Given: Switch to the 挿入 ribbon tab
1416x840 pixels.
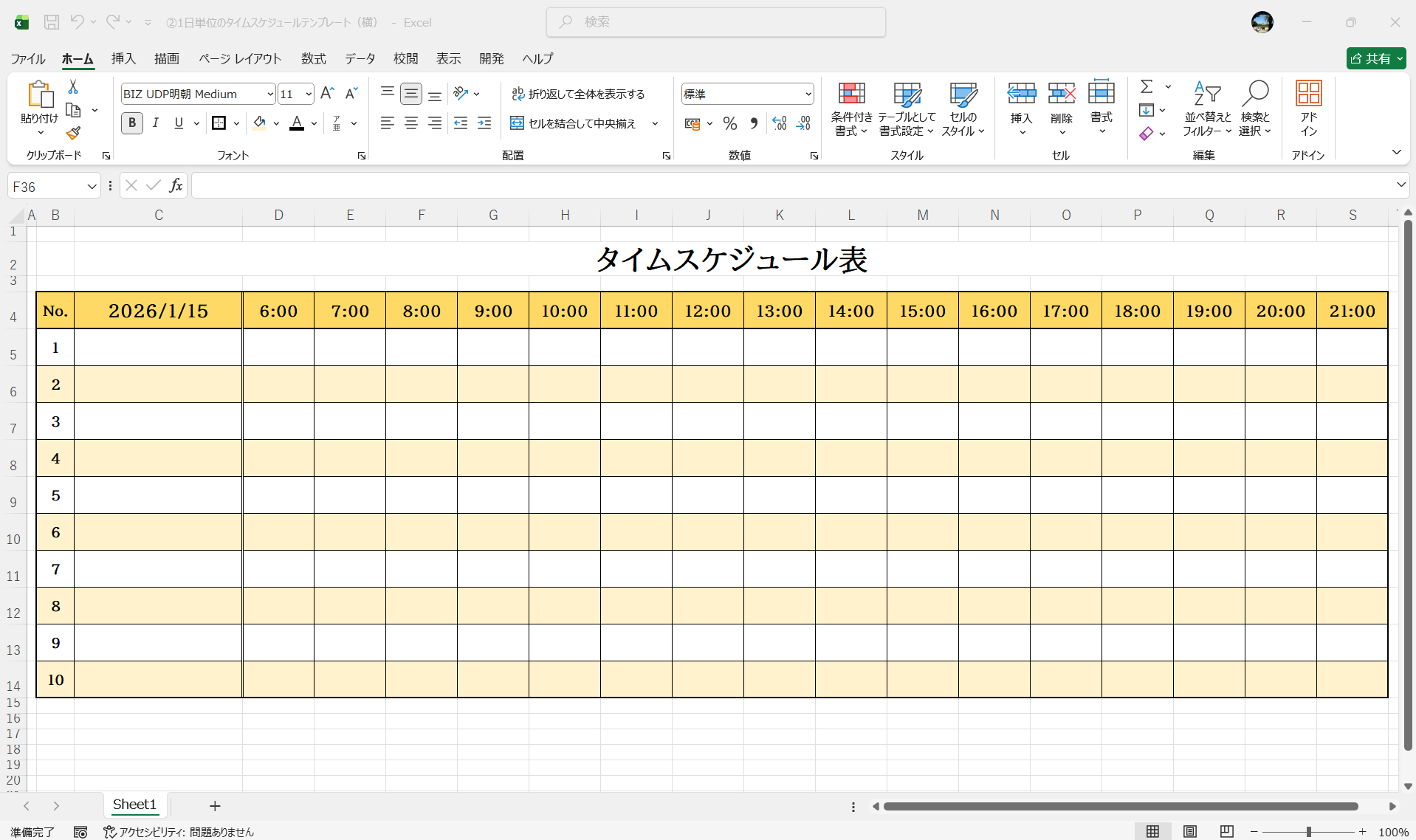Looking at the screenshot, I should tap(123, 58).
